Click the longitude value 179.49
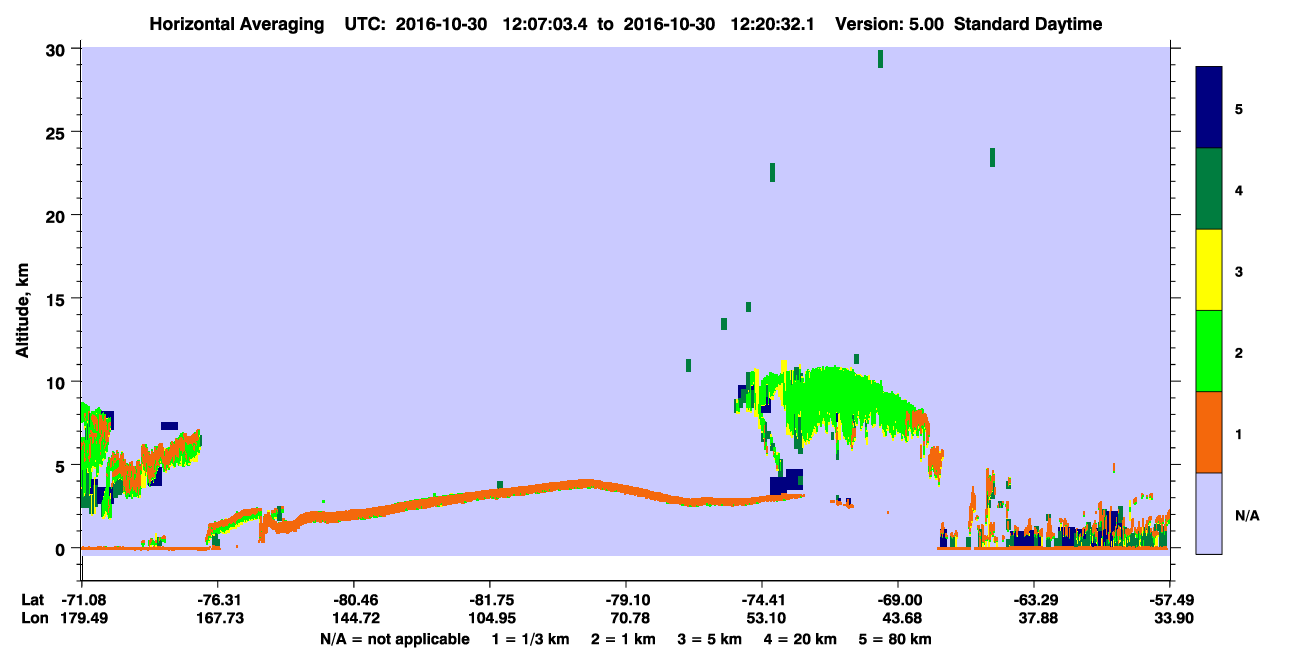The height and width of the screenshot is (667, 1300). [82, 618]
